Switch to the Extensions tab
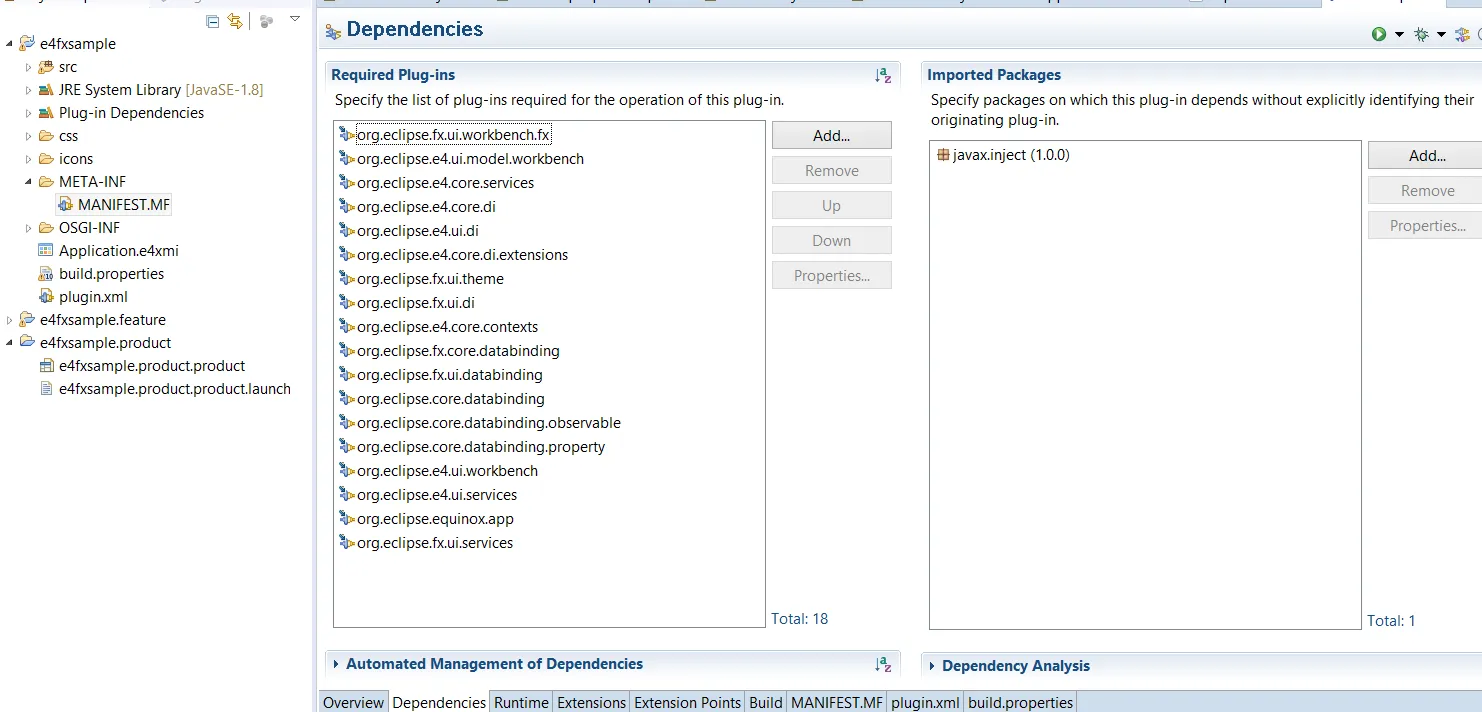Image resolution: width=1482 pixels, height=712 pixels. tap(591, 702)
